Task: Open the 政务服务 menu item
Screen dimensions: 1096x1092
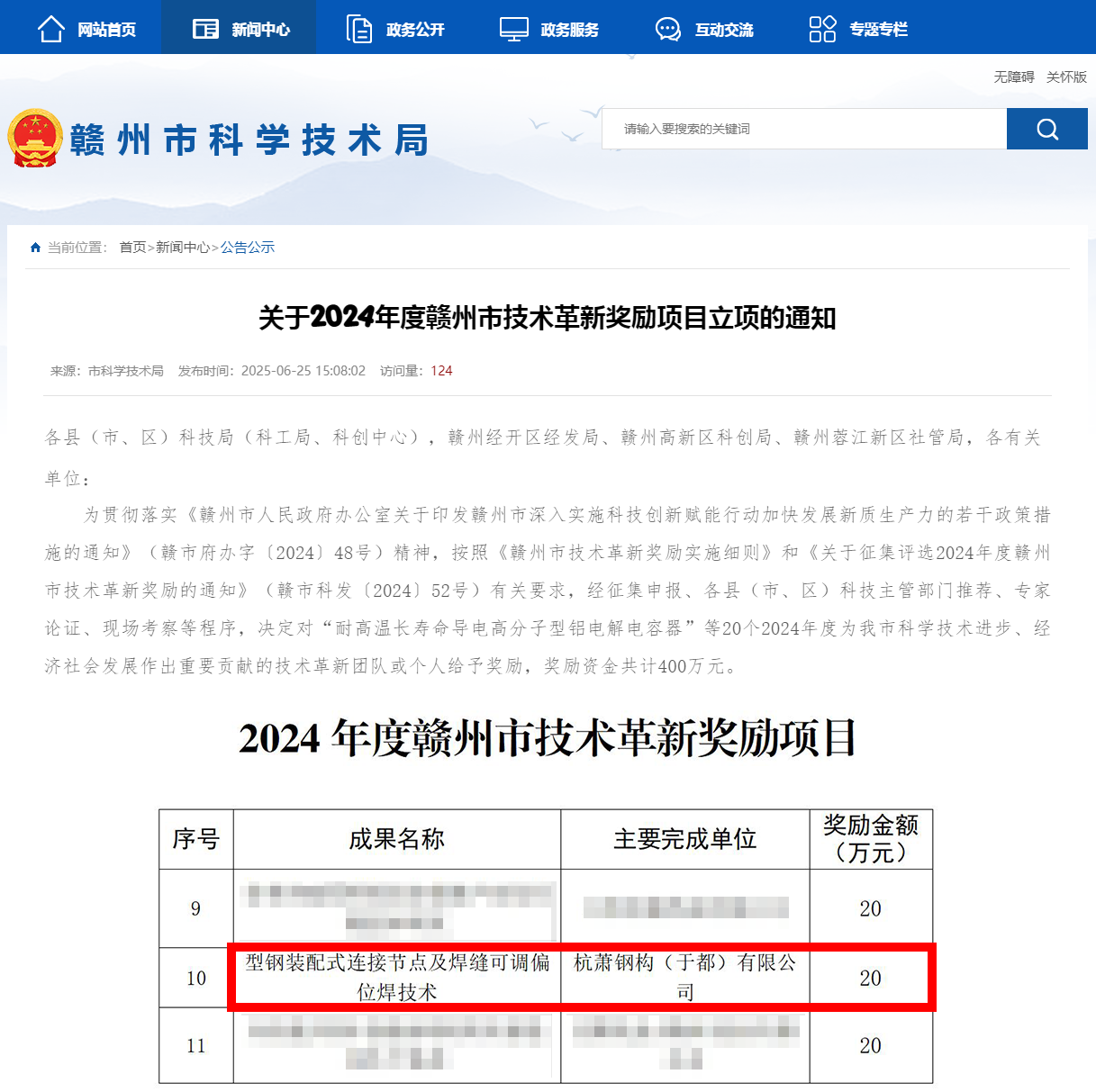Action: pos(569,30)
